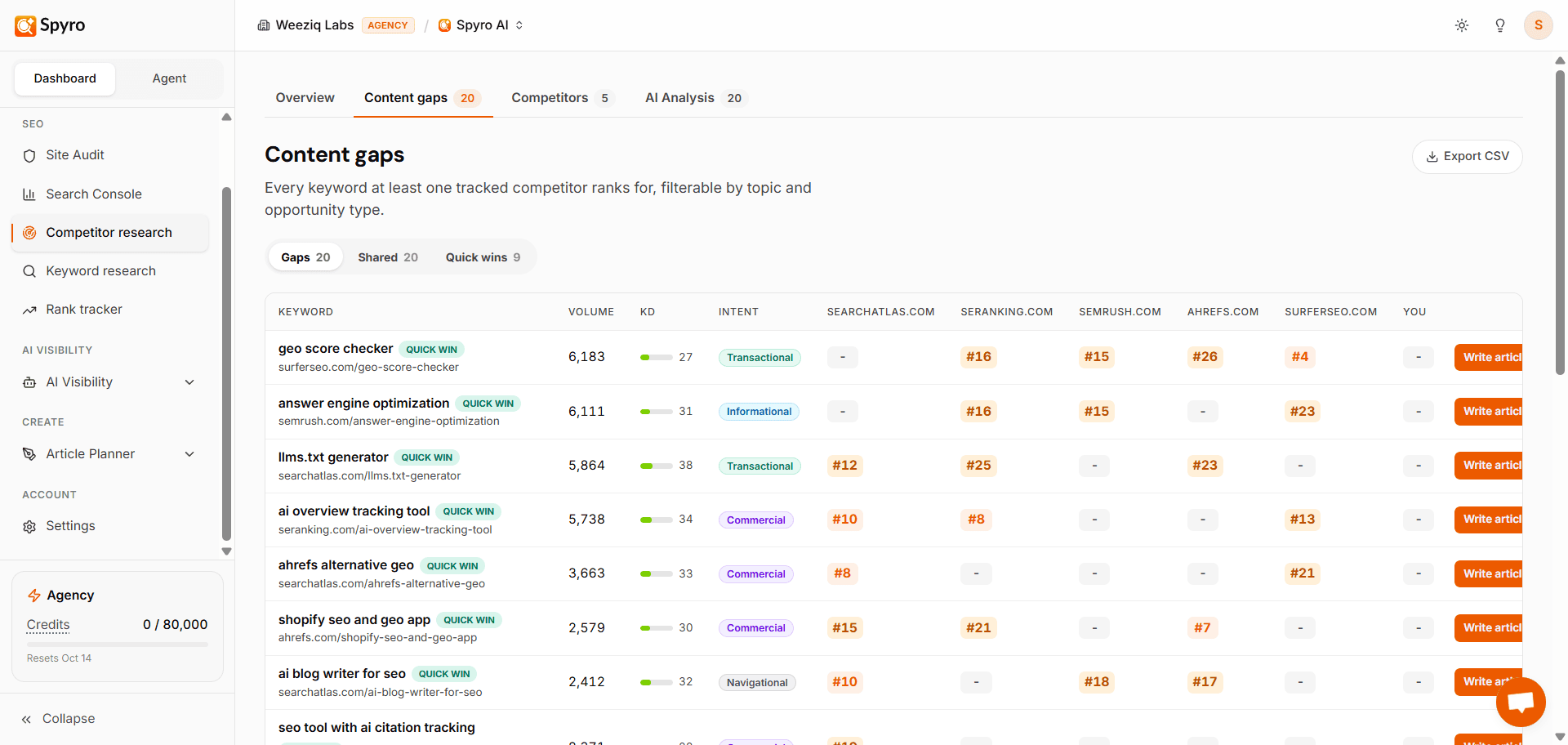This screenshot has height=745, width=1568.
Task: Click the credits usage progress bar
Action: (118, 645)
